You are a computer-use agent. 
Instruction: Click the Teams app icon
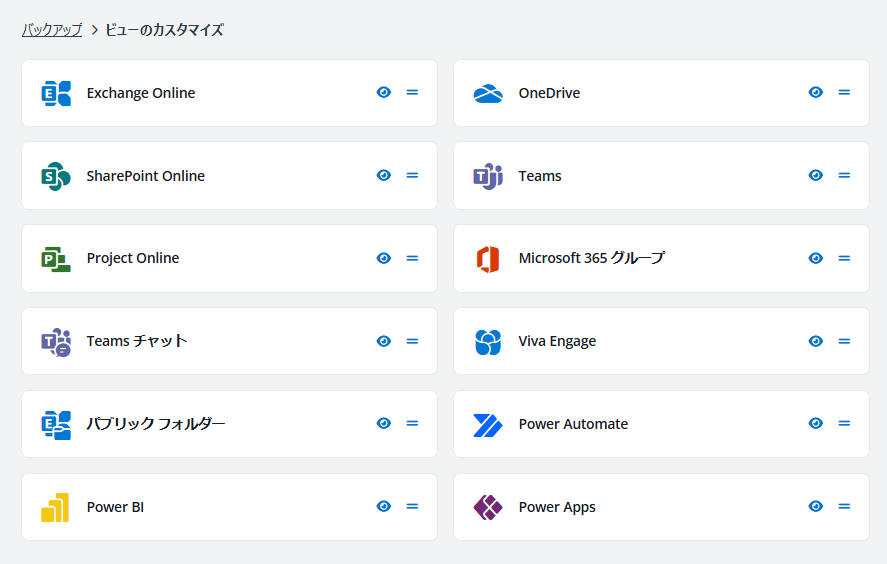488,176
